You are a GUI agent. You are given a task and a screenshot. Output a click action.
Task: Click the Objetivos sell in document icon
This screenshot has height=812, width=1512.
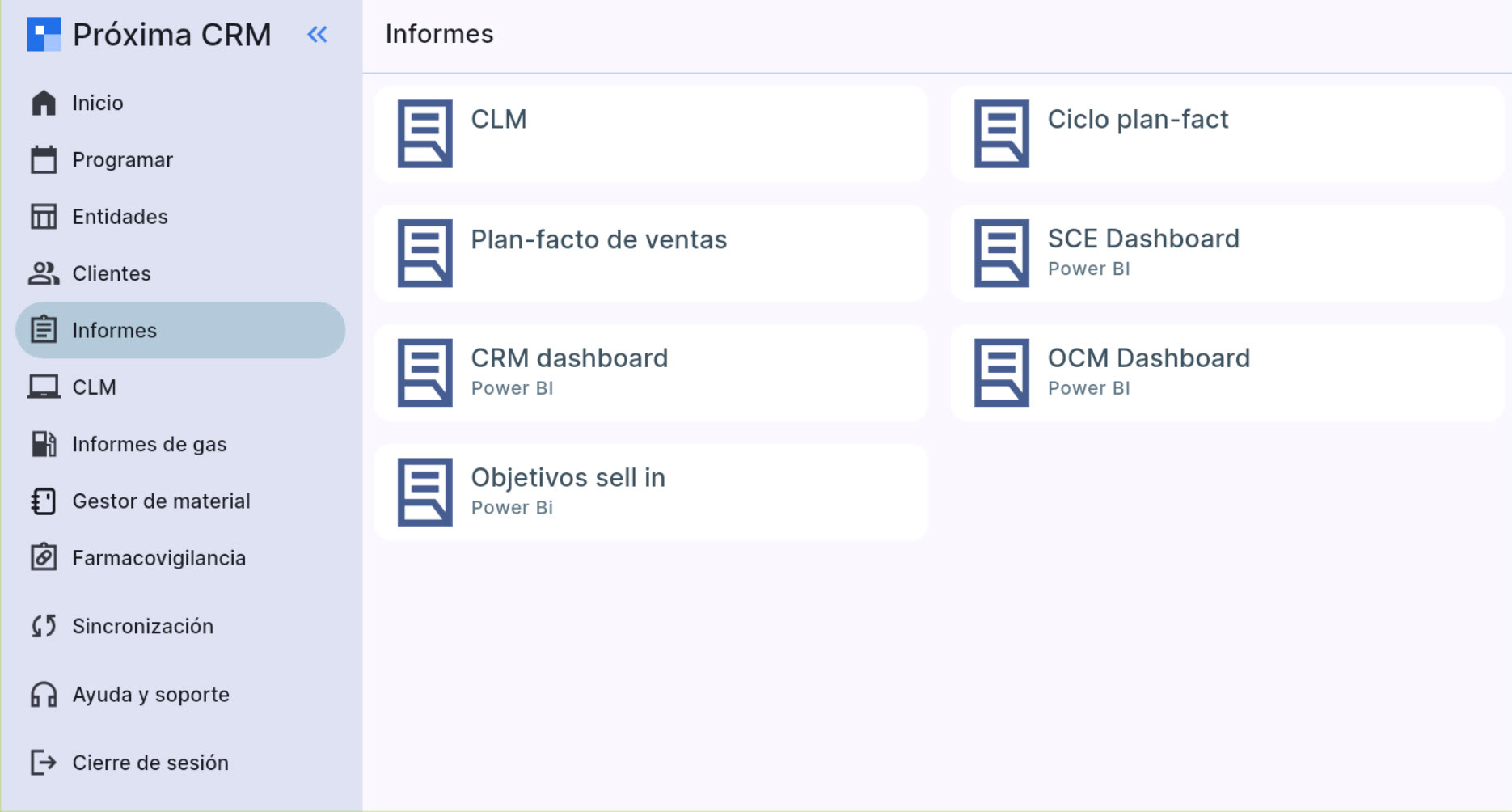click(x=424, y=492)
